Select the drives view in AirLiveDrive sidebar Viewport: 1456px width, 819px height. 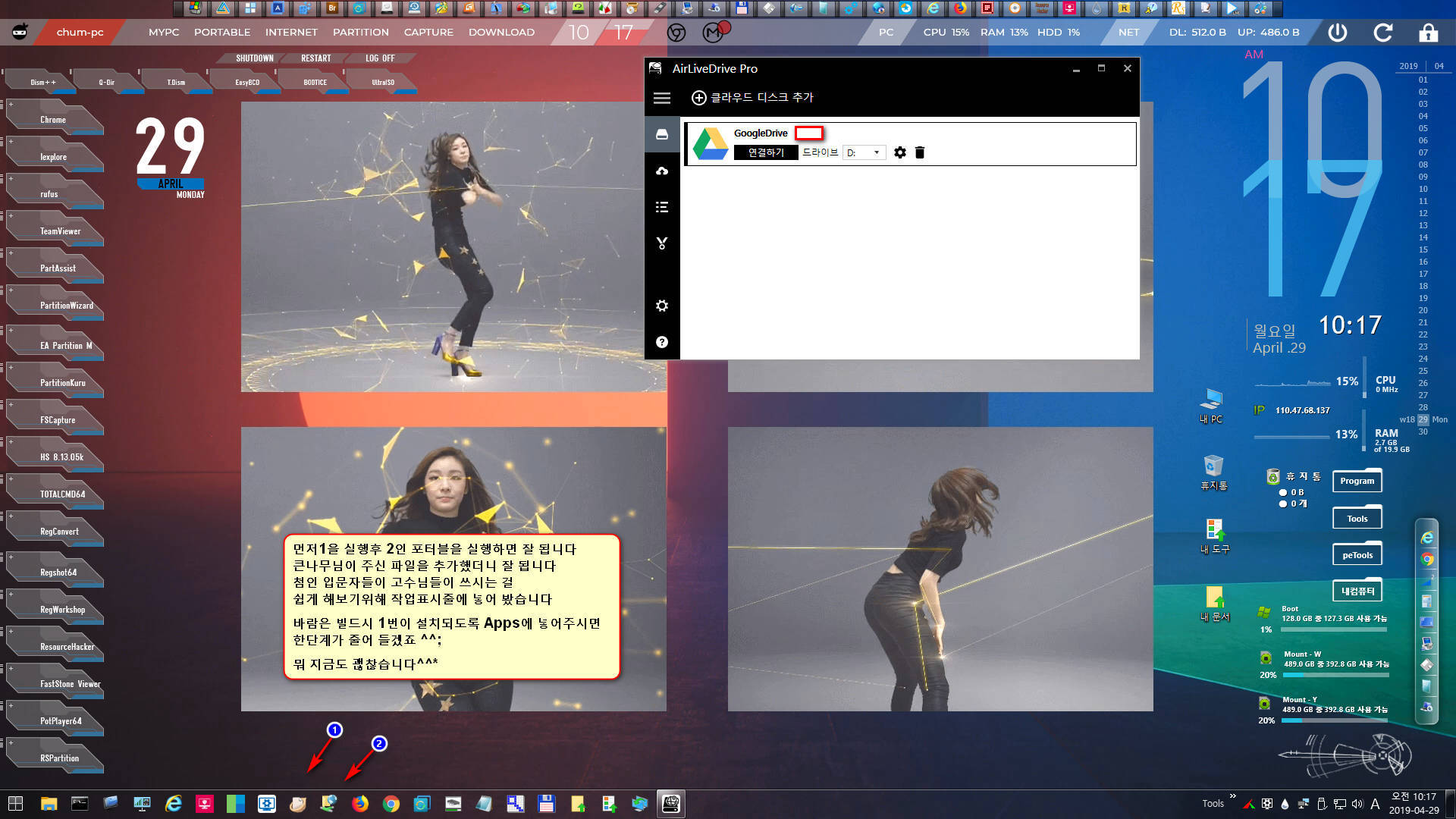coord(662,134)
